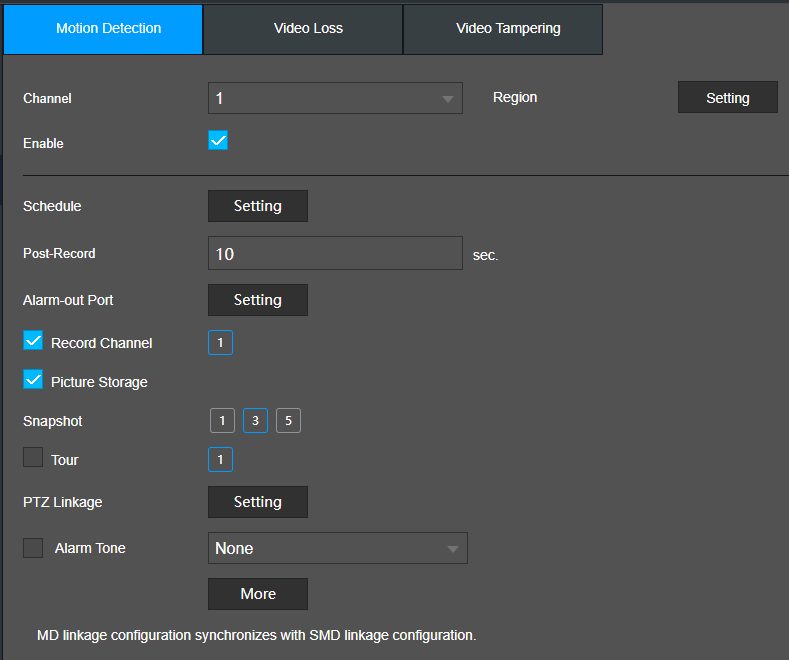Click the Post-Record seconds field
789x660 pixels.
[335, 254]
